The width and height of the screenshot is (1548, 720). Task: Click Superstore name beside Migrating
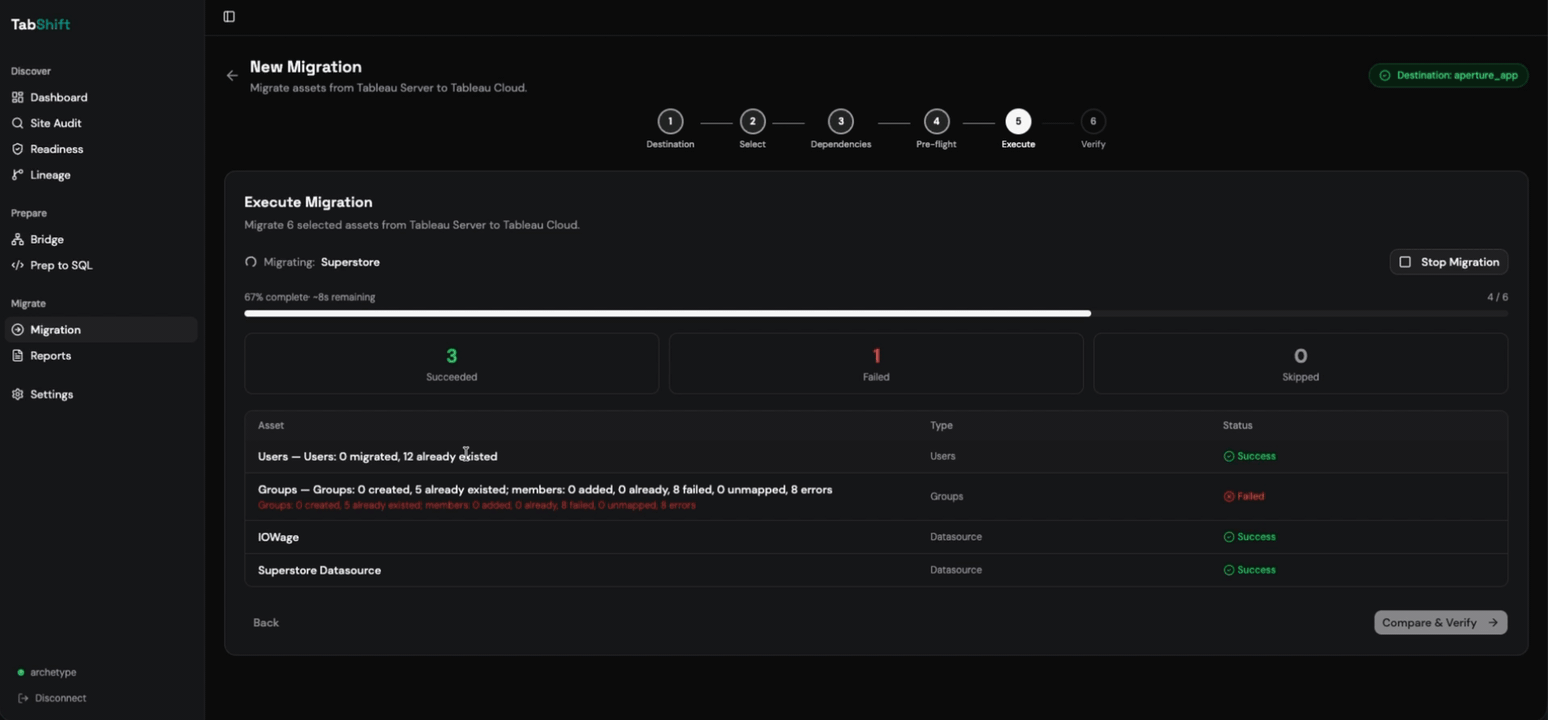350,262
